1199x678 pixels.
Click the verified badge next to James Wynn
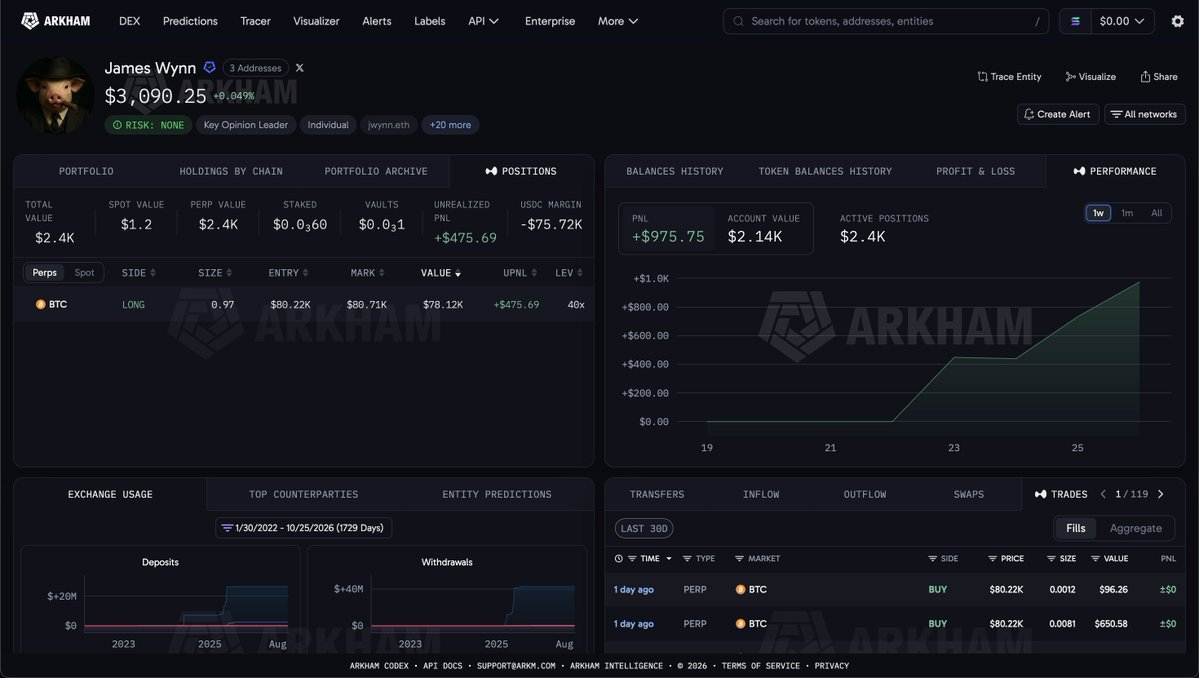(210, 67)
